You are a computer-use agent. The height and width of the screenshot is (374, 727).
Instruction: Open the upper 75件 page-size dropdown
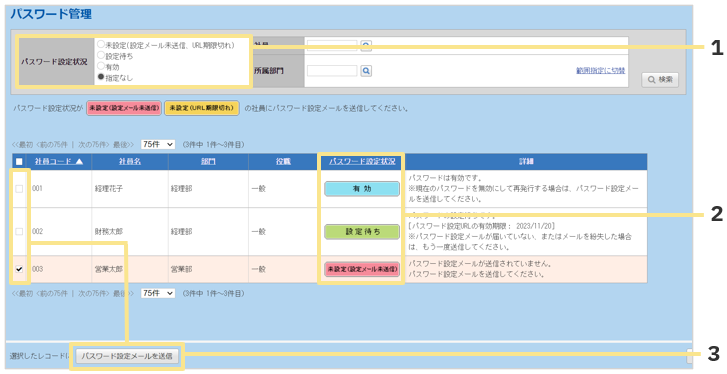pyautogui.click(x=158, y=145)
